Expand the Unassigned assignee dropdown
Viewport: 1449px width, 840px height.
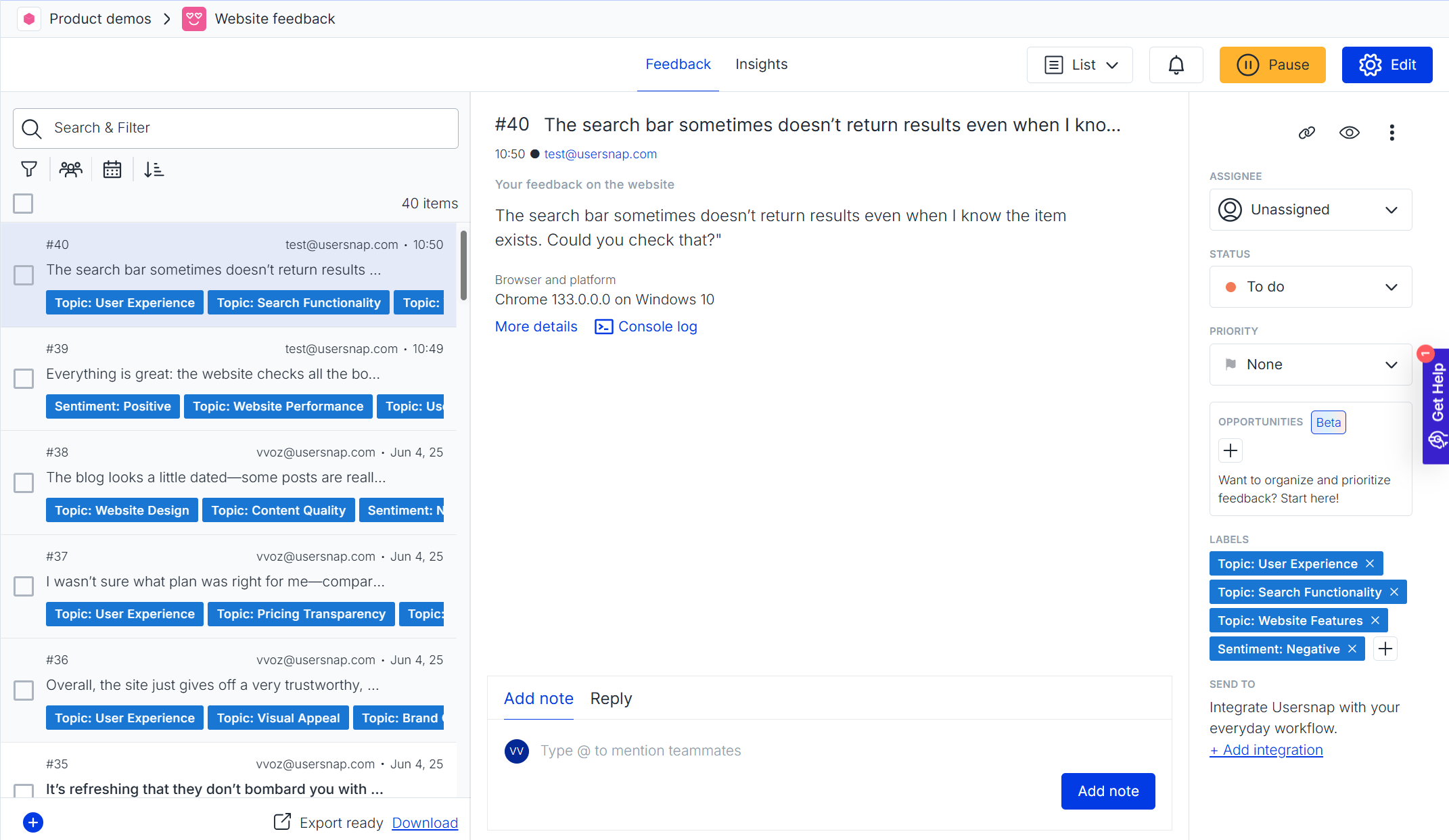click(1310, 210)
